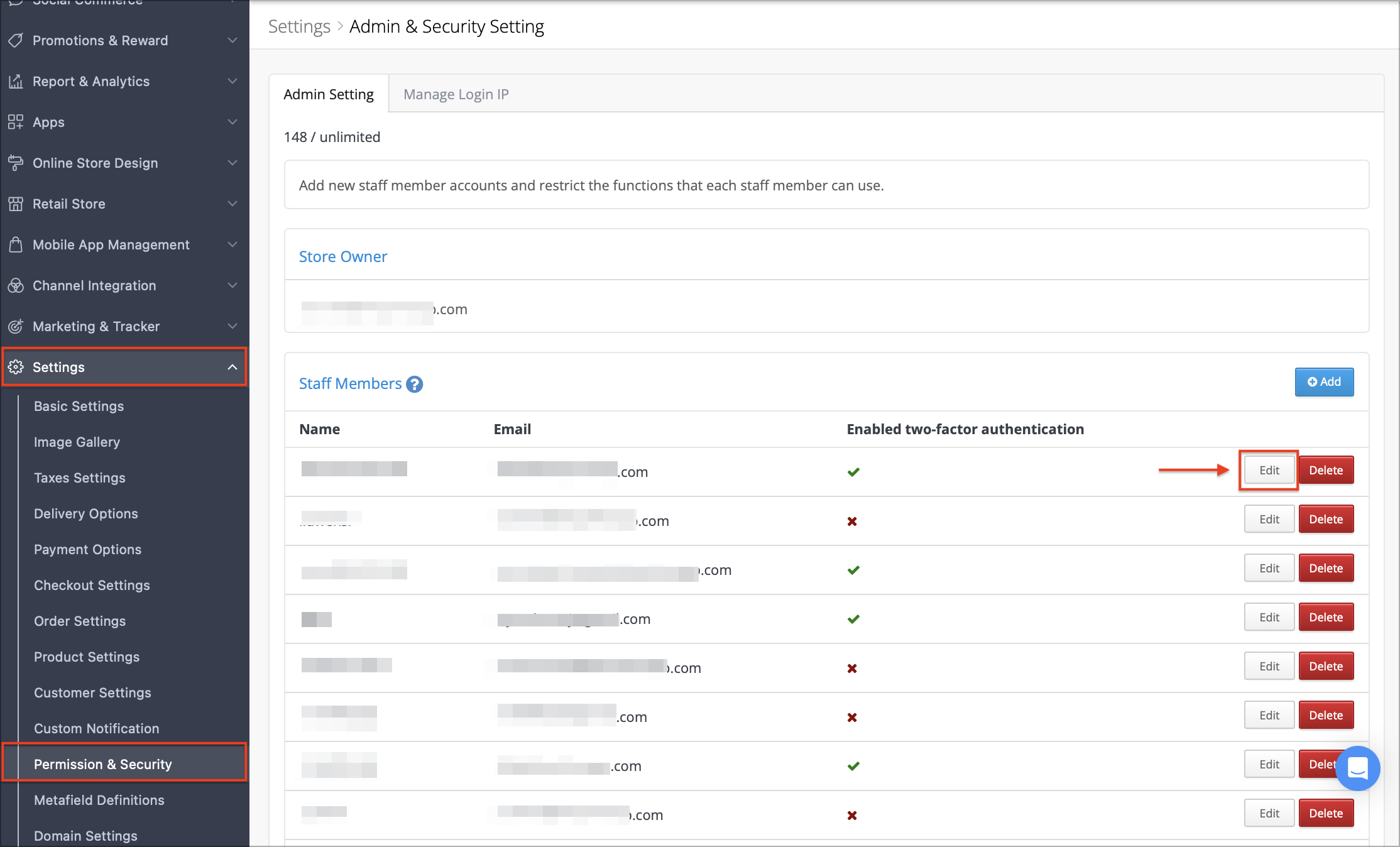Collapse the Settings menu chevron

pos(232,367)
